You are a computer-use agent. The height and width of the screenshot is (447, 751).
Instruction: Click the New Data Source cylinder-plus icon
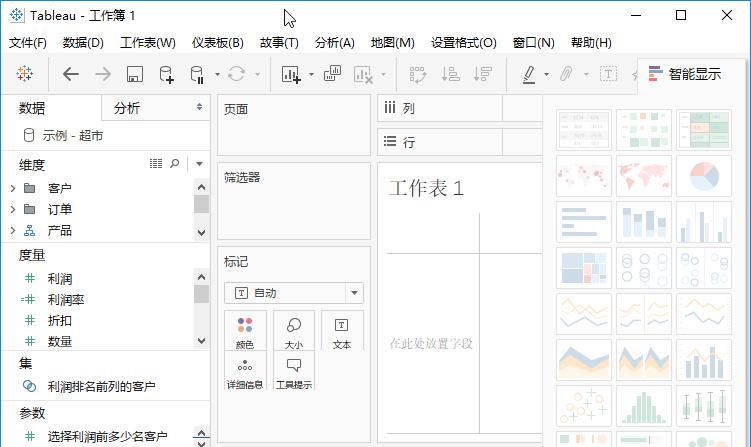pos(166,74)
